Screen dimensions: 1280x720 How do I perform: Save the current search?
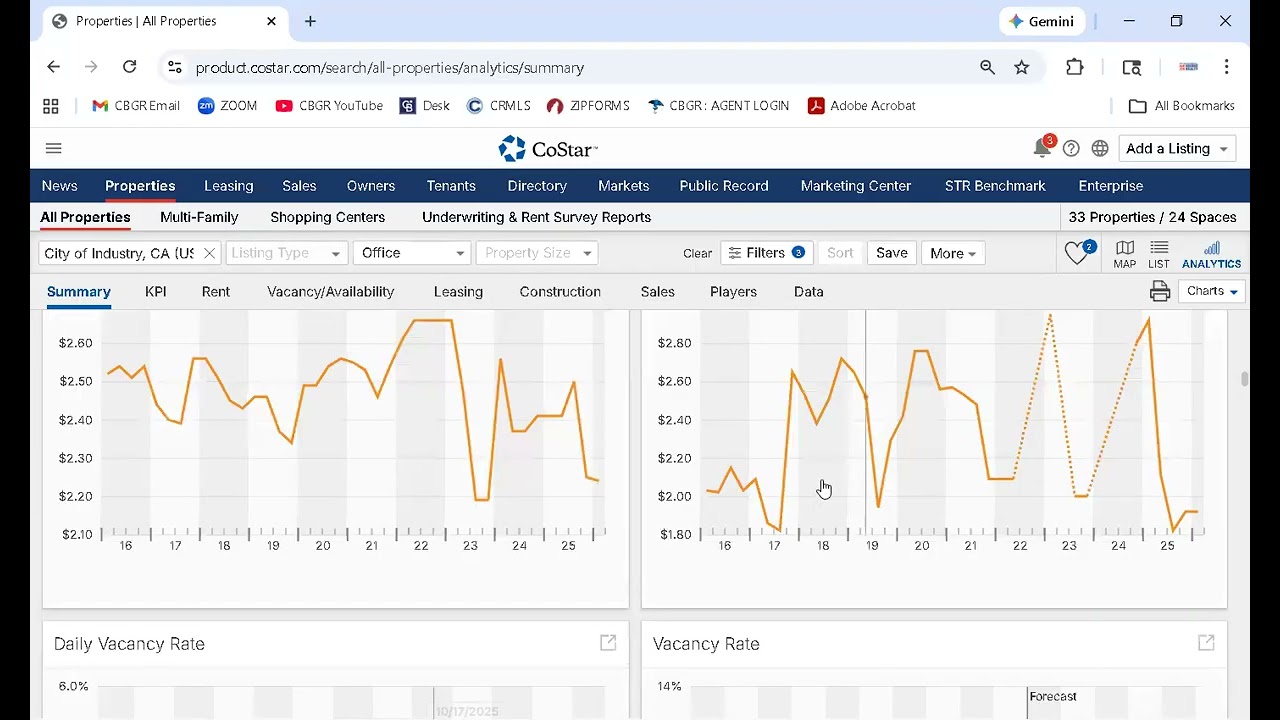tap(892, 253)
